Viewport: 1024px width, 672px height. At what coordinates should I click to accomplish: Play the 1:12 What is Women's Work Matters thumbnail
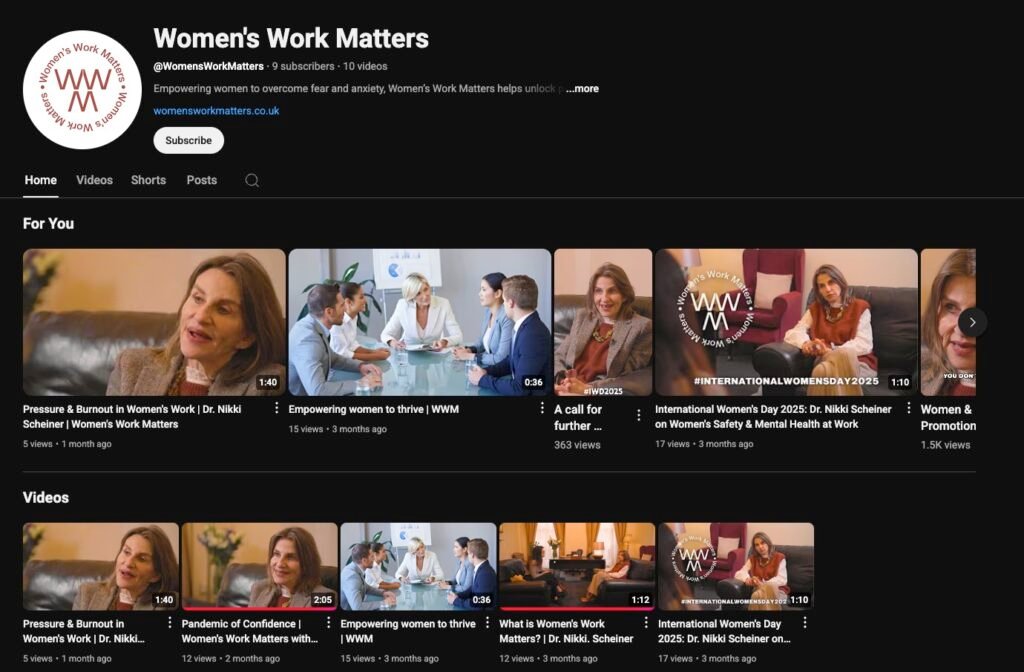coord(577,566)
